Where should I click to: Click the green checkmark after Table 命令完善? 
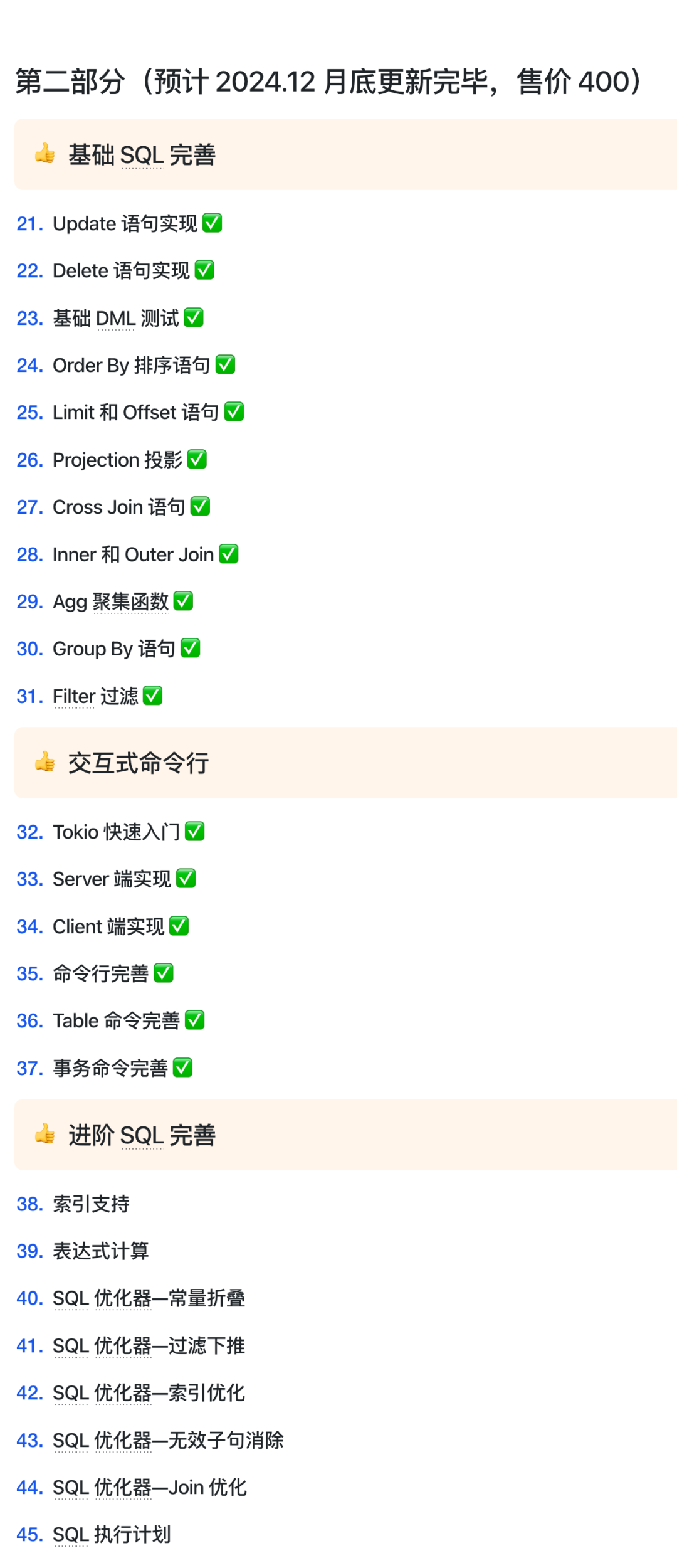click(194, 1020)
